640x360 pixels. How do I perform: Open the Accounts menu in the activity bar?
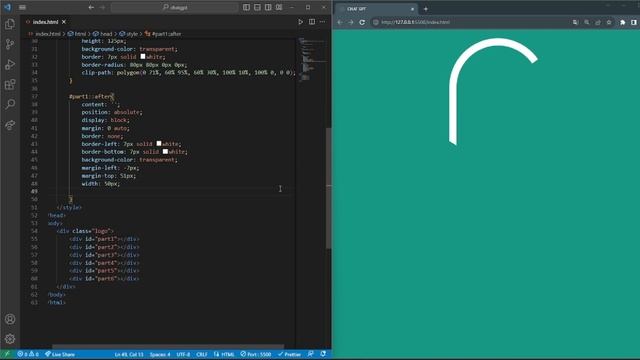tap(10, 319)
